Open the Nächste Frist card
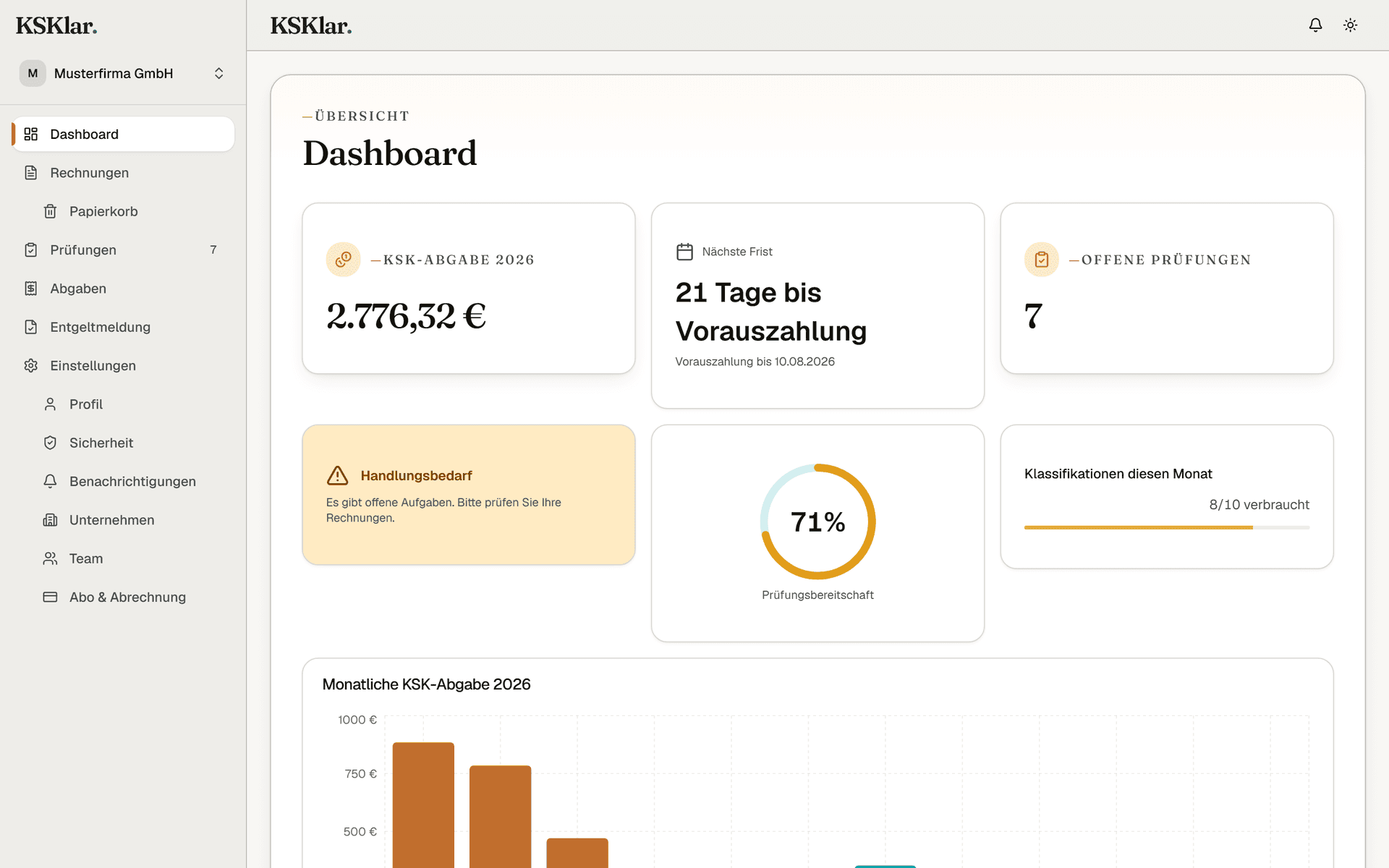 [x=817, y=306]
